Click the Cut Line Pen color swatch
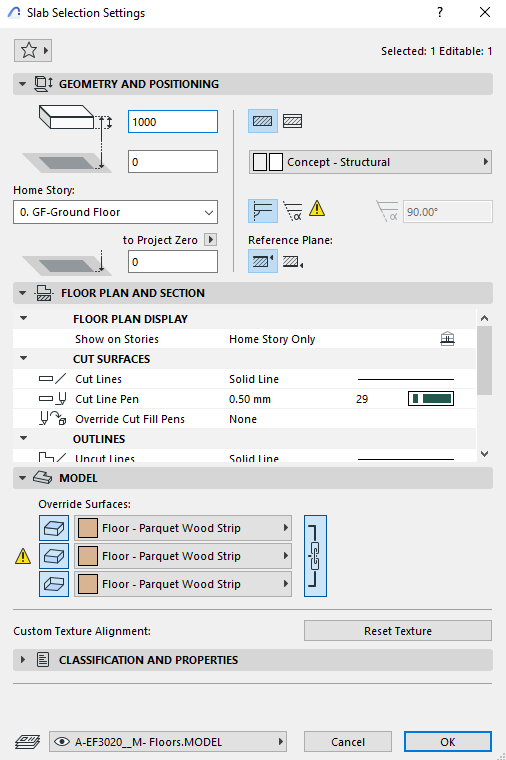The width and height of the screenshot is (506, 760). tap(431, 399)
